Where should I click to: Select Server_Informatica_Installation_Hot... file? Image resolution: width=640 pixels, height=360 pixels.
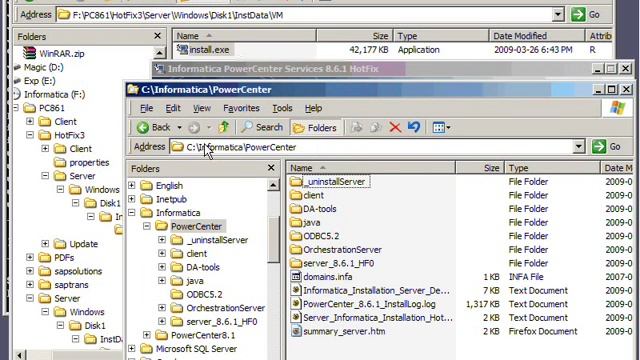[x=371, y=318]
